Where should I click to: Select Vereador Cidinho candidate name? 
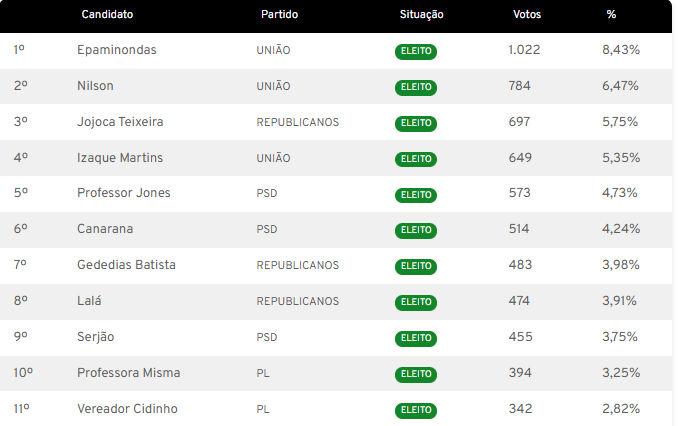point(127,409)
